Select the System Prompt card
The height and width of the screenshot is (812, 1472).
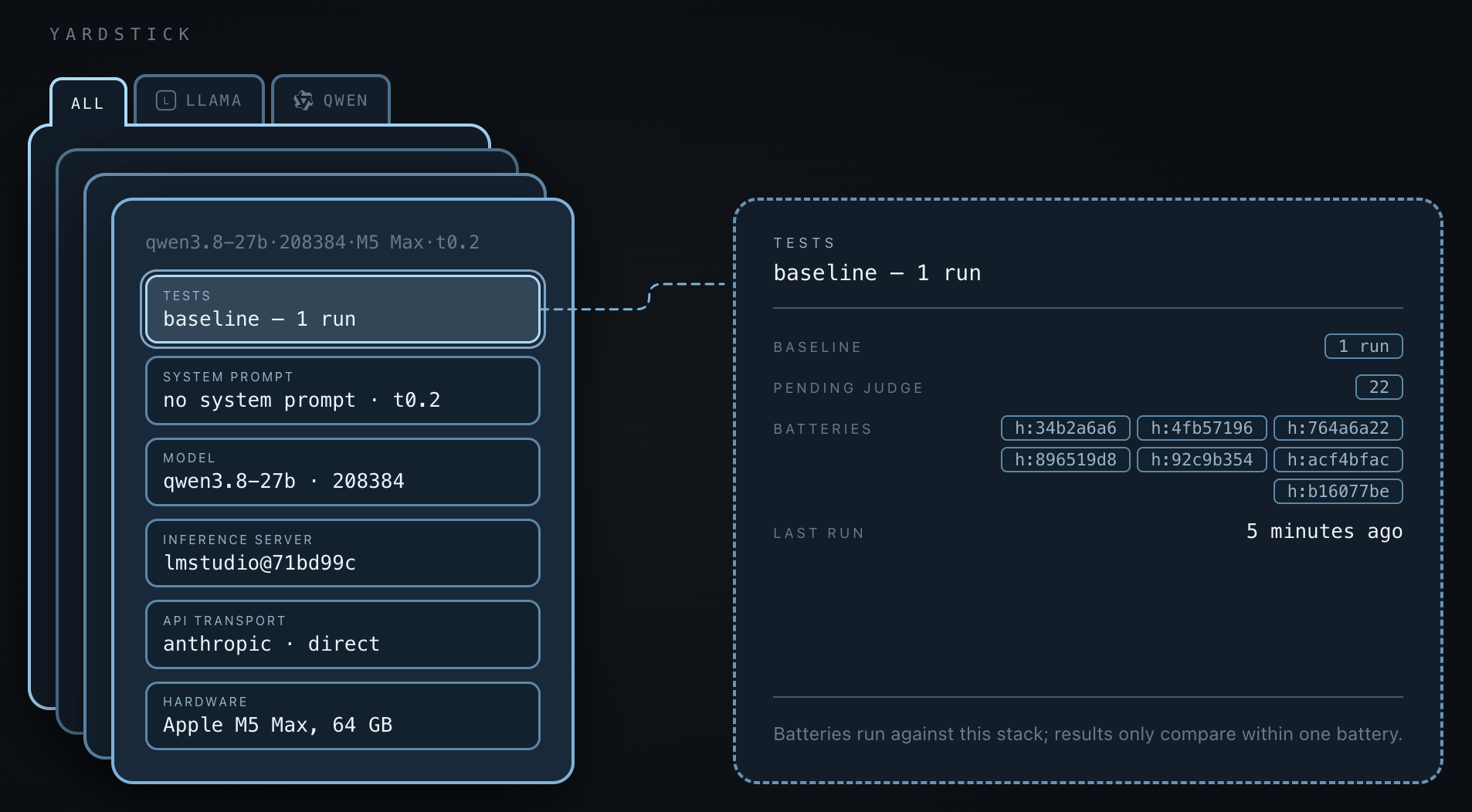pyautogui.click(x=343, y=391)
